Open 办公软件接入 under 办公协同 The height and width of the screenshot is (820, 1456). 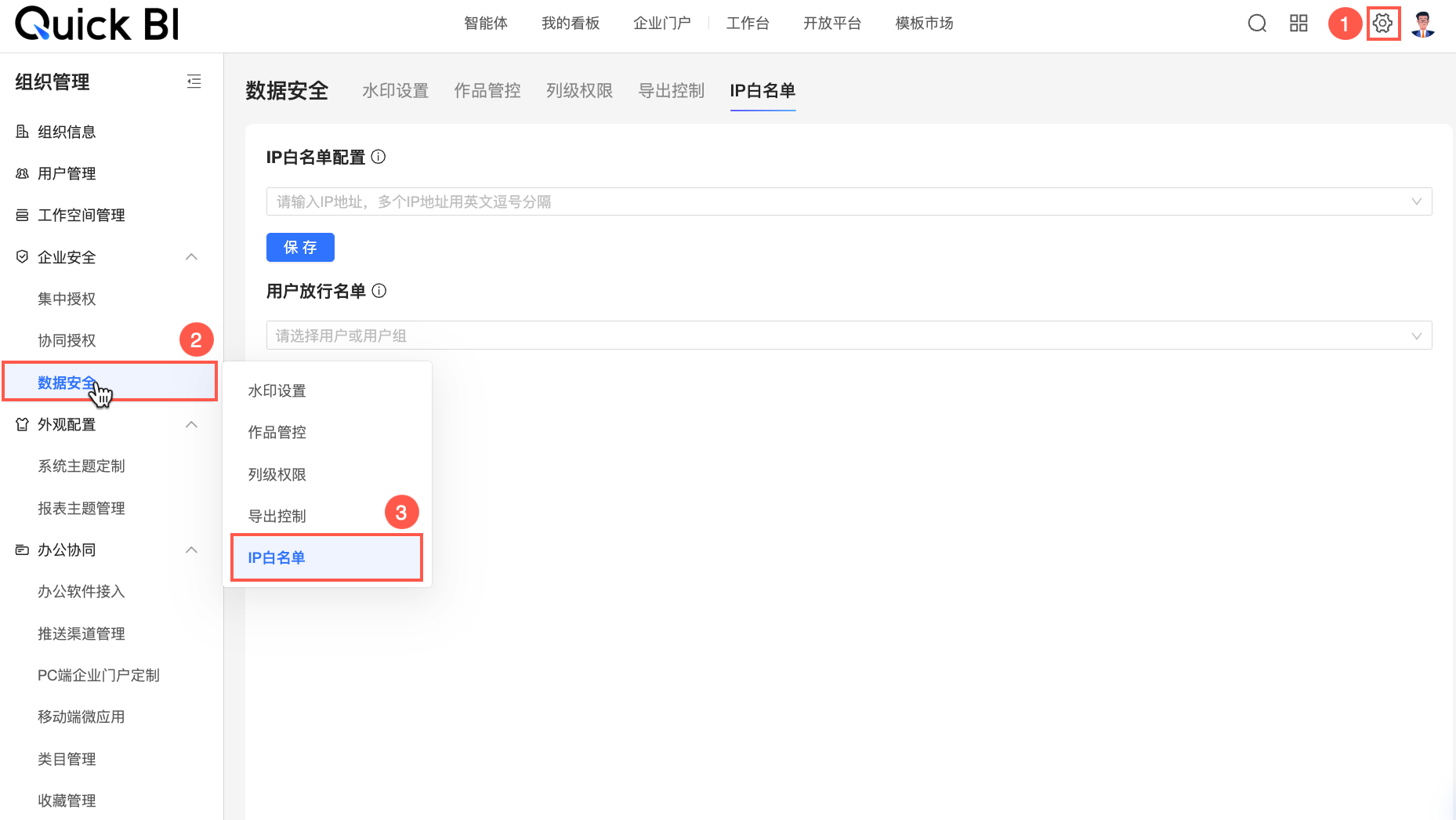click(81, 591)
